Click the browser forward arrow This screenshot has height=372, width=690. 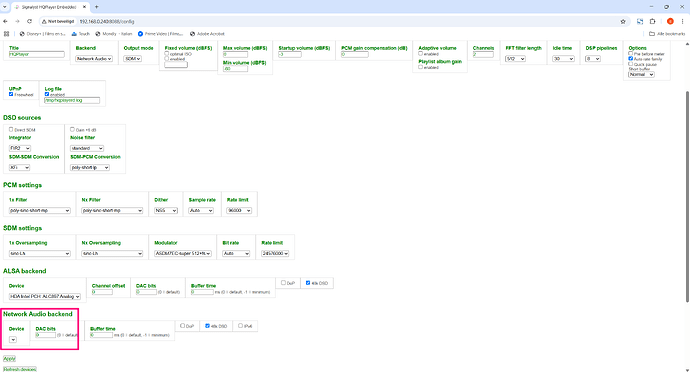pos(17,21)
